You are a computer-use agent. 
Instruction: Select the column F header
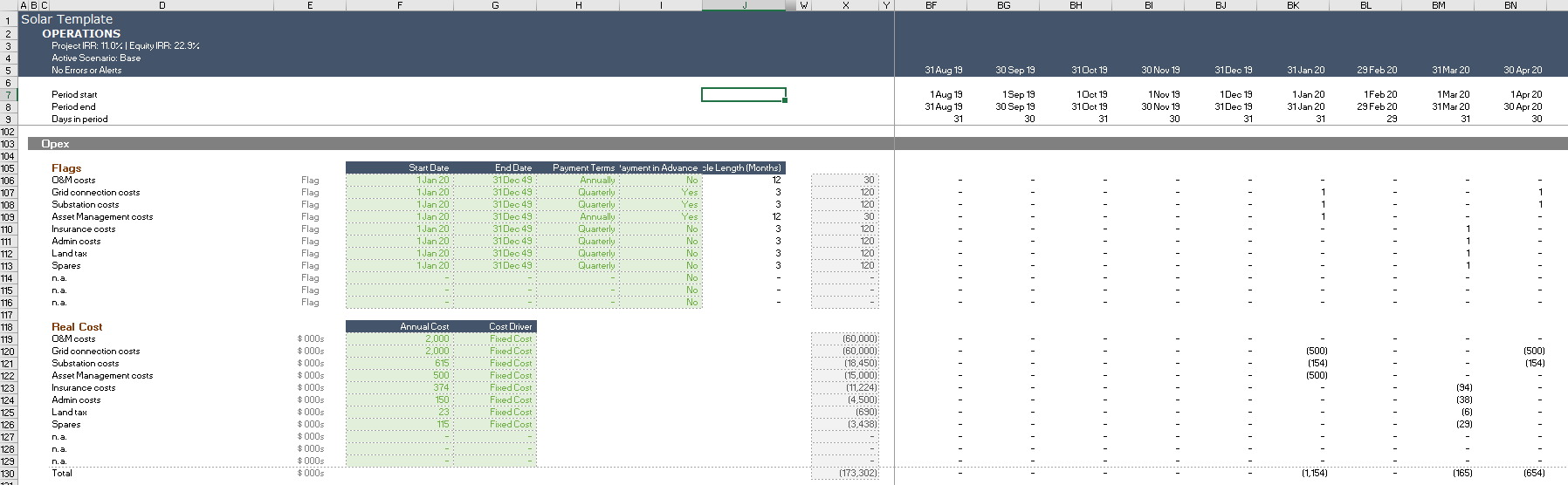(400, 5)
